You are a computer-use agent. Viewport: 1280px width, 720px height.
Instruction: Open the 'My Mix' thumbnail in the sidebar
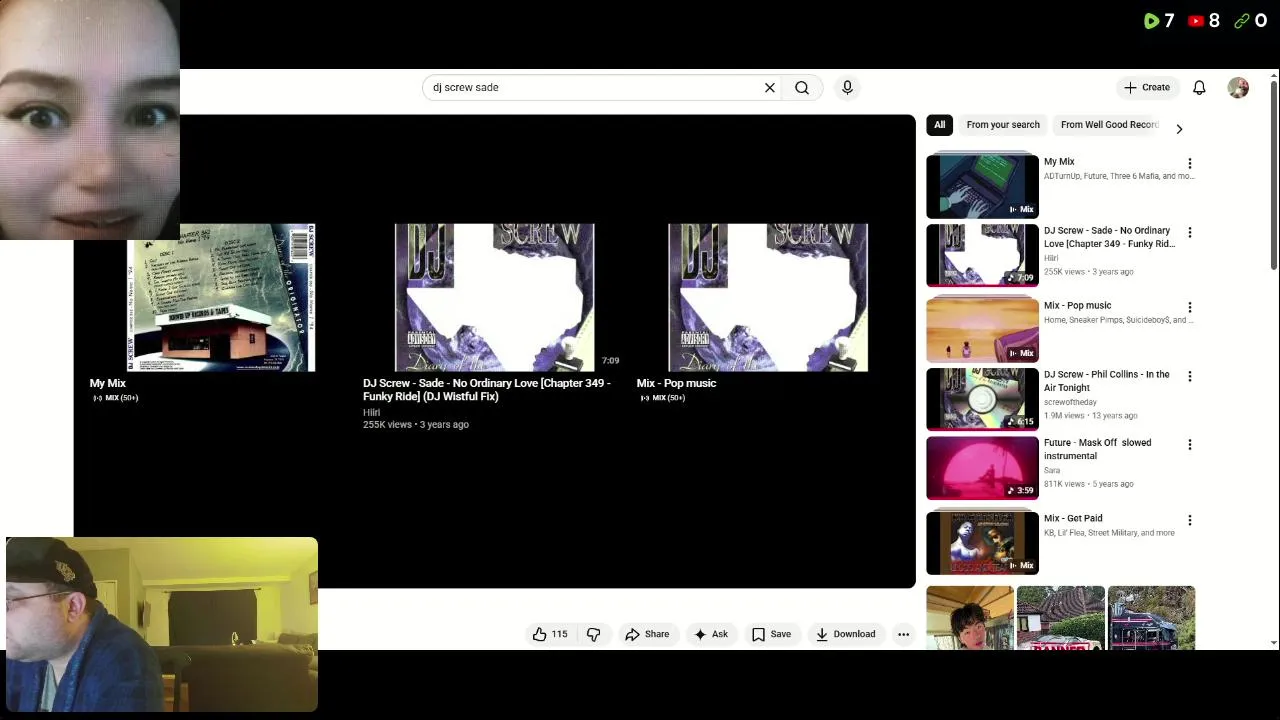[982, 186]
